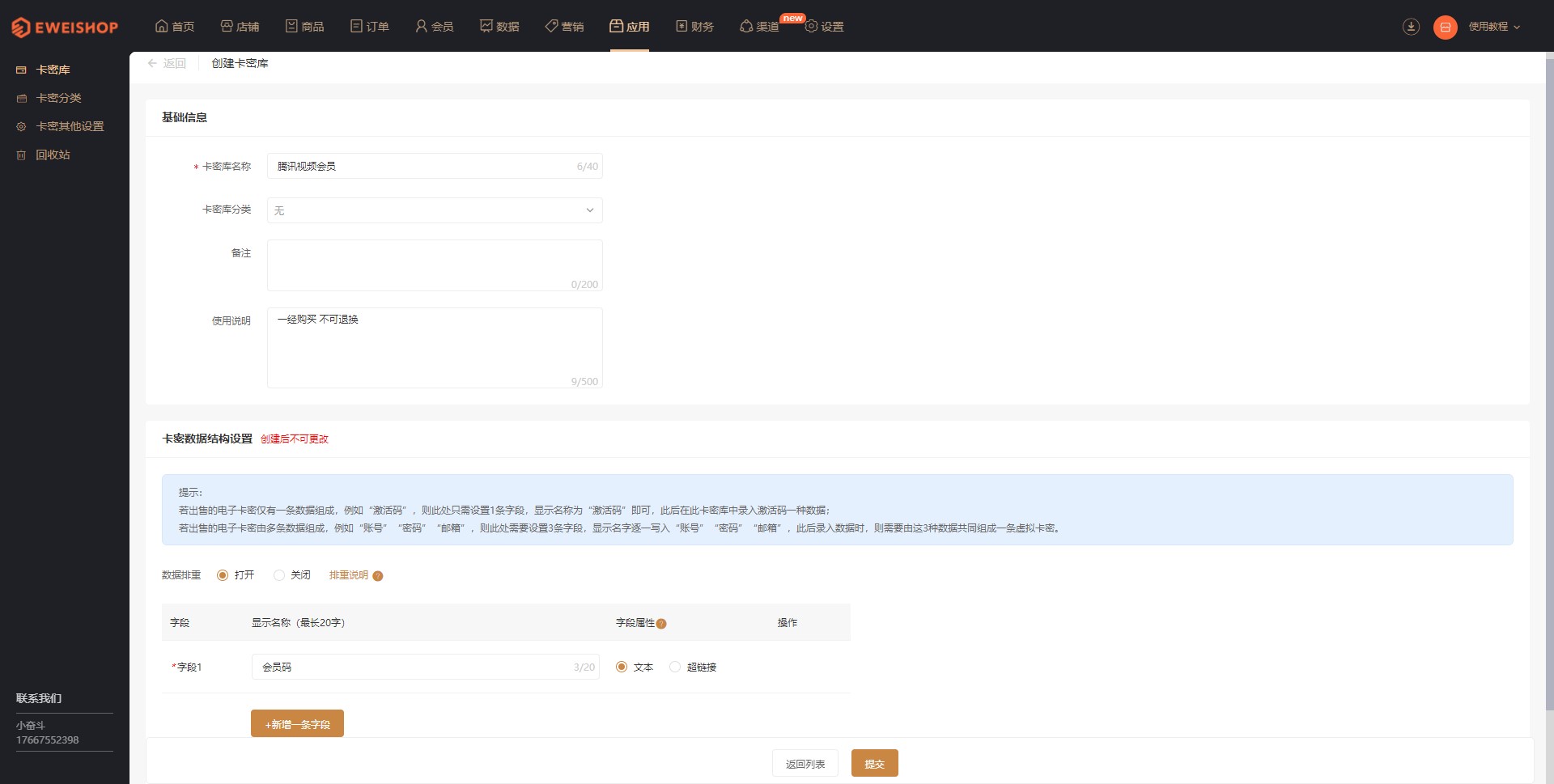Open the 卡密库分类 dropdown
This screenshot has width=1554, height=784.
pyautogui.click(x=435, y=210)
